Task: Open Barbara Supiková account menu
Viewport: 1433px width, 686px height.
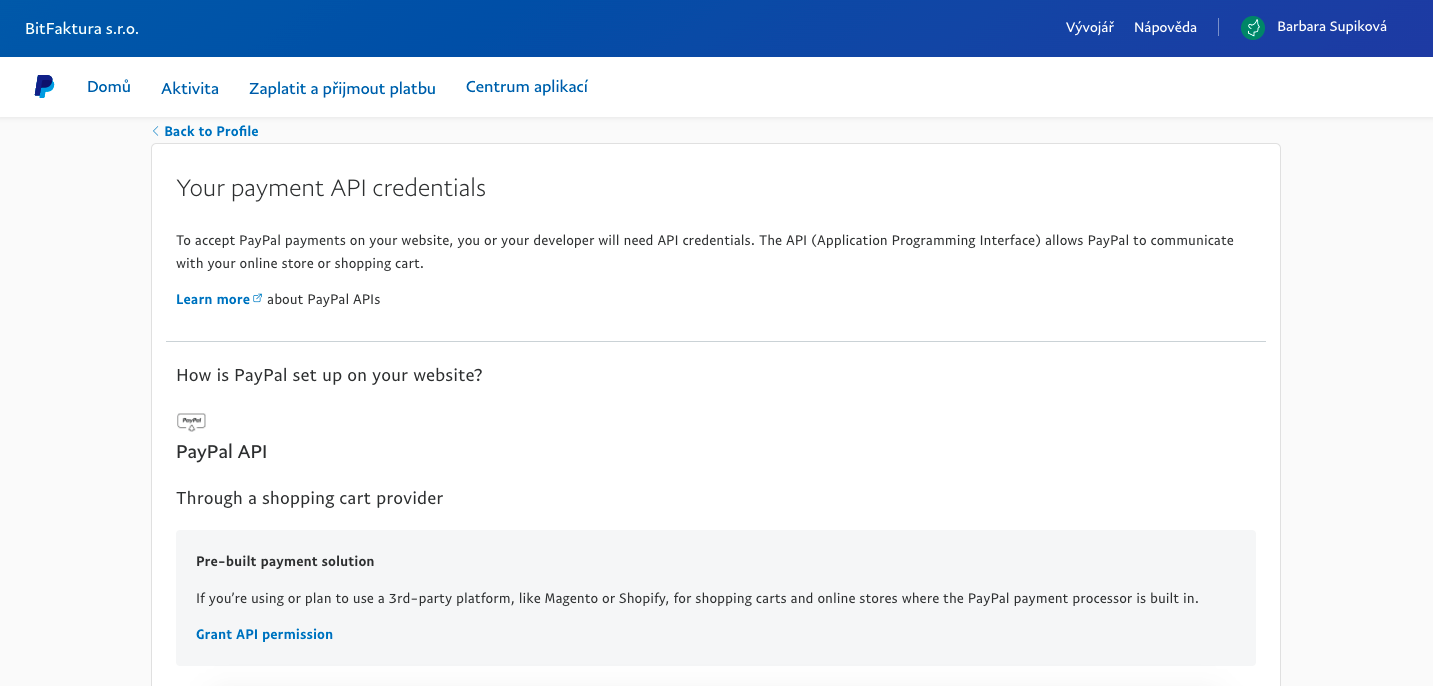Action: coord(1331,27)
